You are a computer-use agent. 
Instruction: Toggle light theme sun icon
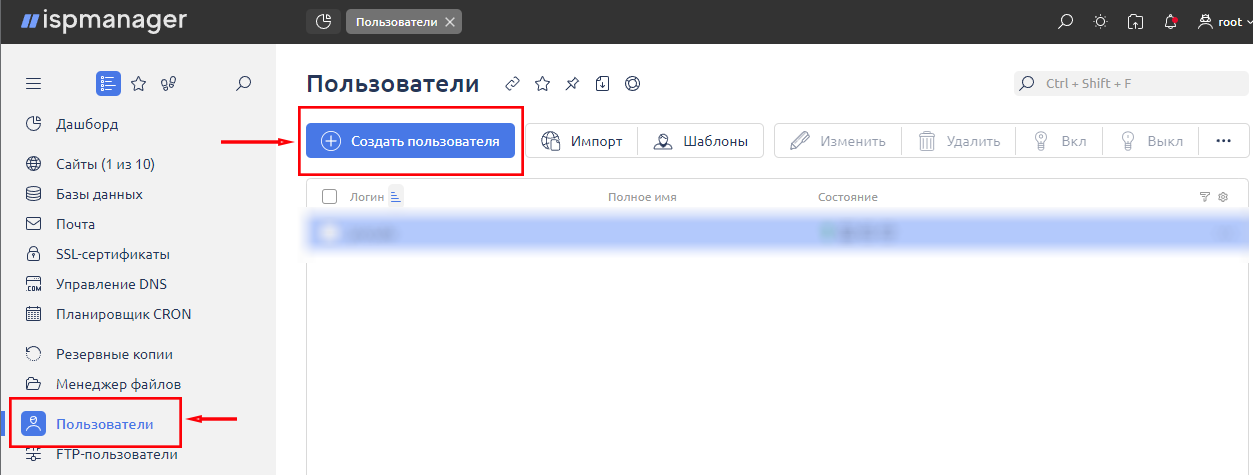click(1100, 21)
